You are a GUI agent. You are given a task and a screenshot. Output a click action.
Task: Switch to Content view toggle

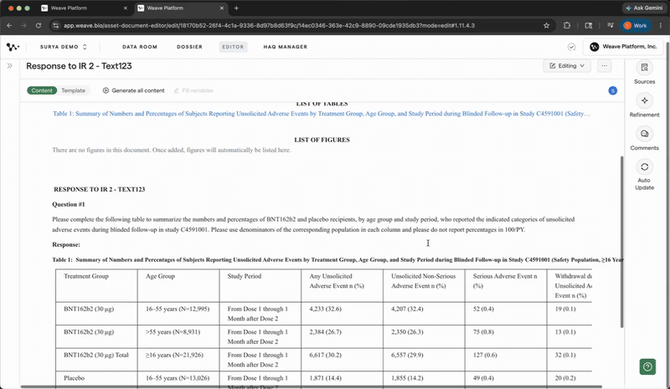(x=41, y=91)
